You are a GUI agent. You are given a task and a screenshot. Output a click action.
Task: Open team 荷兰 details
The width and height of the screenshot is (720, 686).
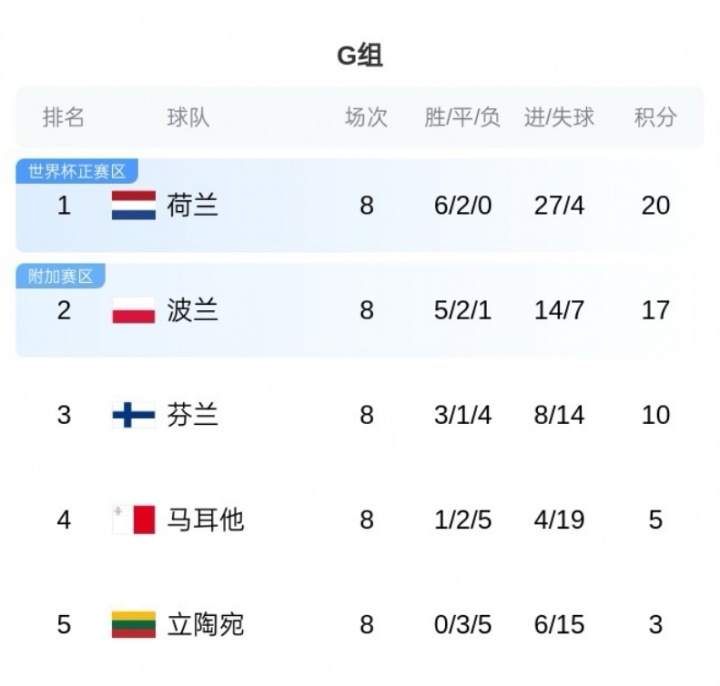click(193, 206)
